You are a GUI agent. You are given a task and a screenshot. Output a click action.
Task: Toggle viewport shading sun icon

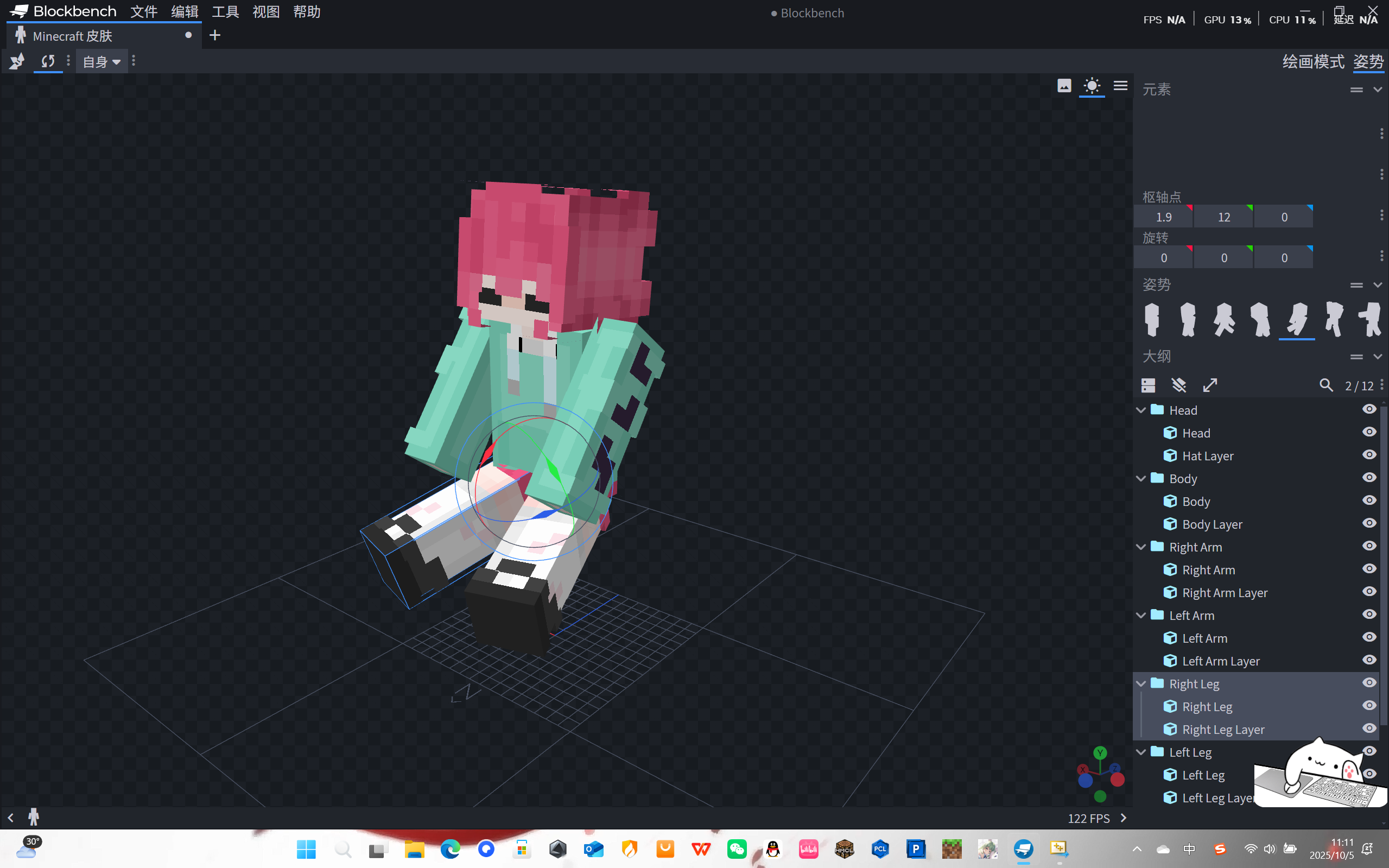(1091, 86)
